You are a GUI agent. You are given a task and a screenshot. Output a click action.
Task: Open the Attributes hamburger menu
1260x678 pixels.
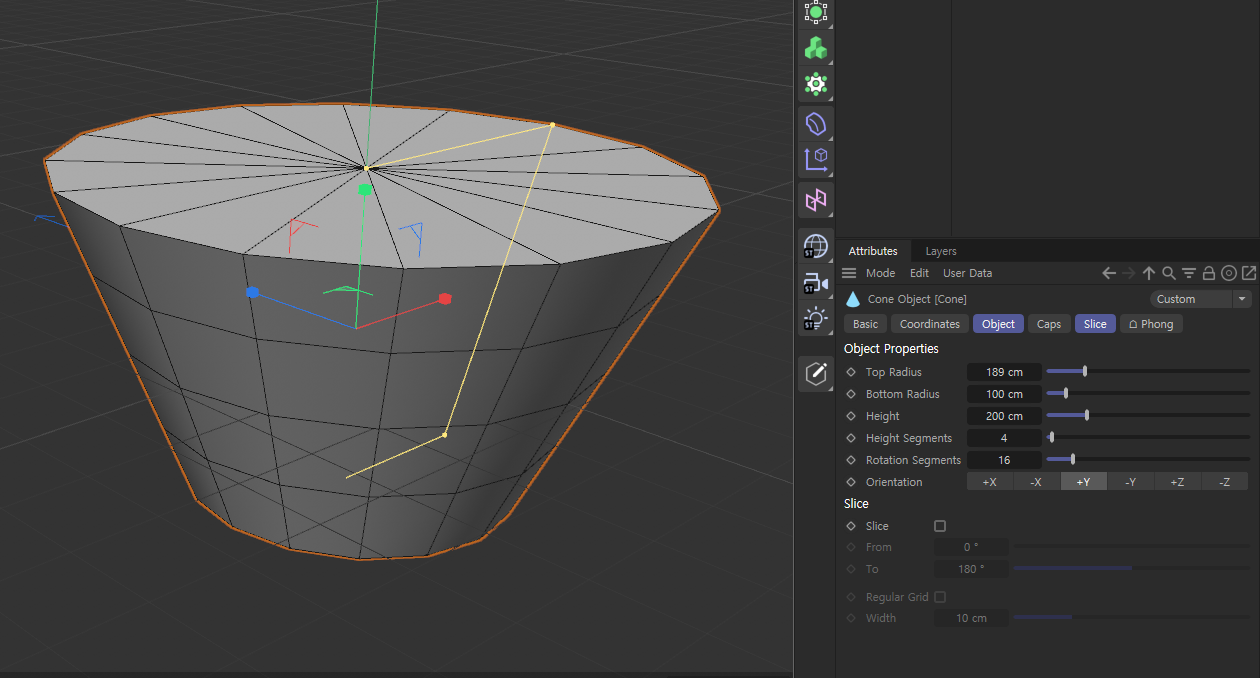pyautogui.click(x=849, y=273)
